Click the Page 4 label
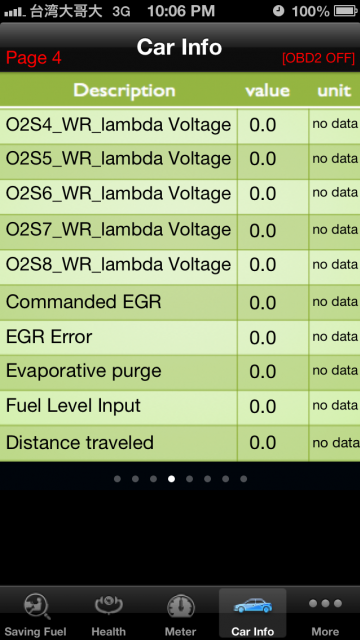The image size is (360, 640). click(33, 58)
